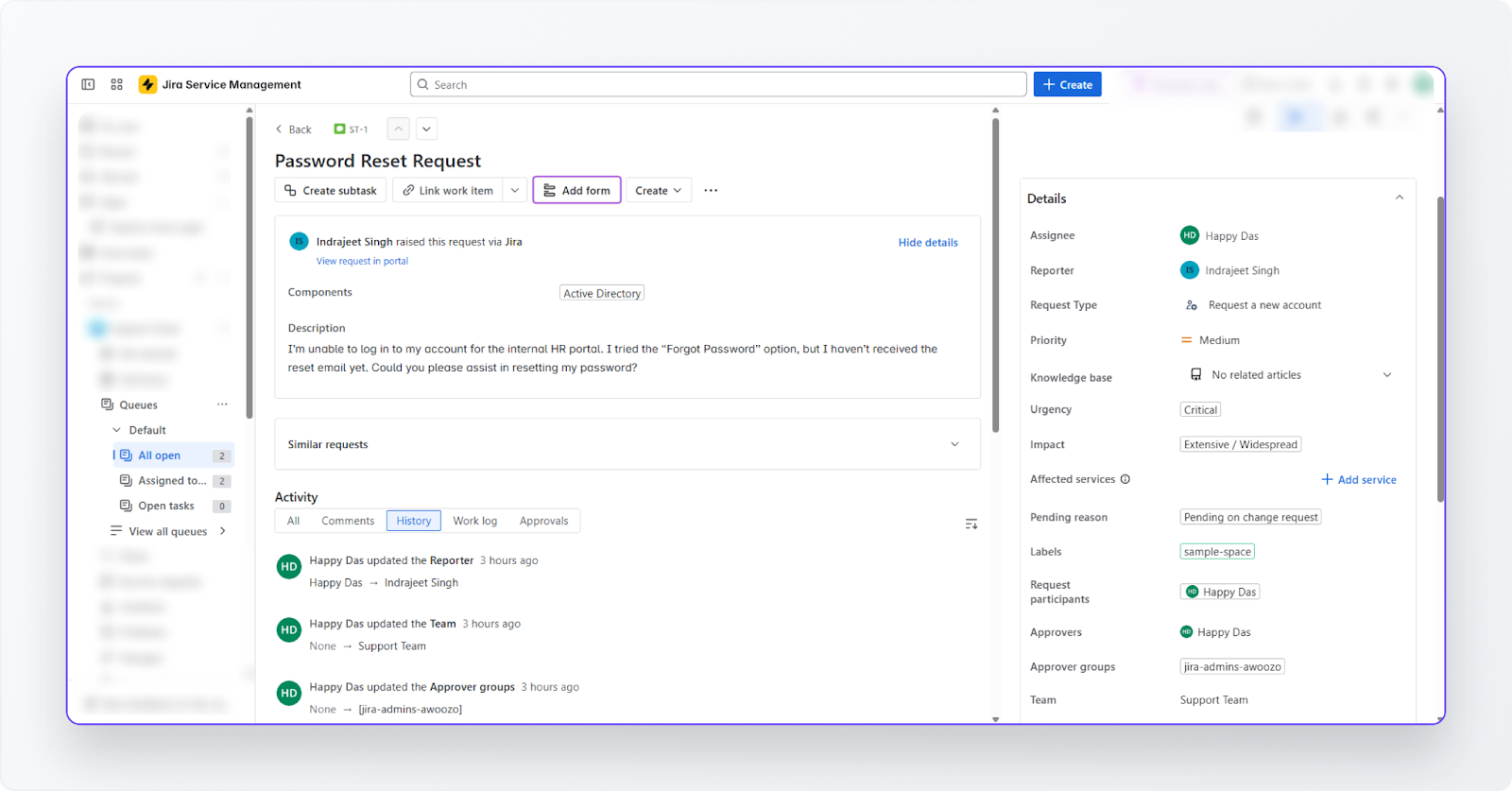Image resolution: width=1512 pixels, height=791 pixels.
Task: Click the Password Reset Request title
Action: (378, 161)
